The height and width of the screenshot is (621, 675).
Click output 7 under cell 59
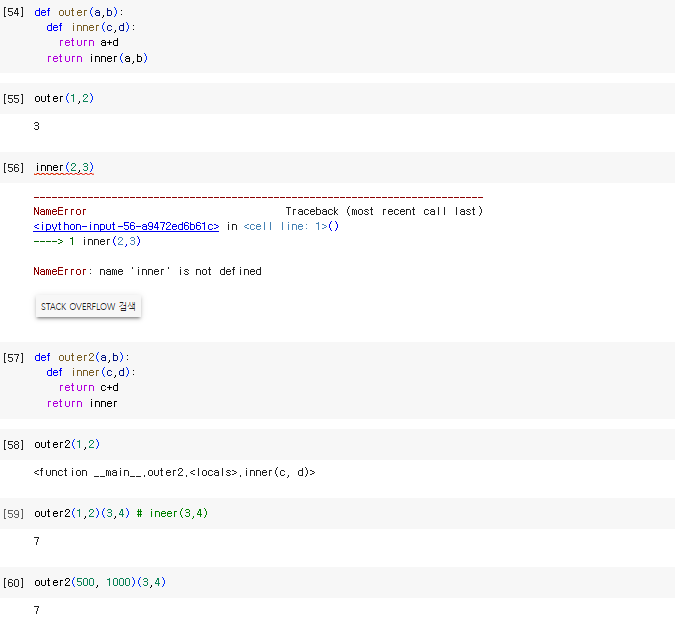tap(37, 541)
